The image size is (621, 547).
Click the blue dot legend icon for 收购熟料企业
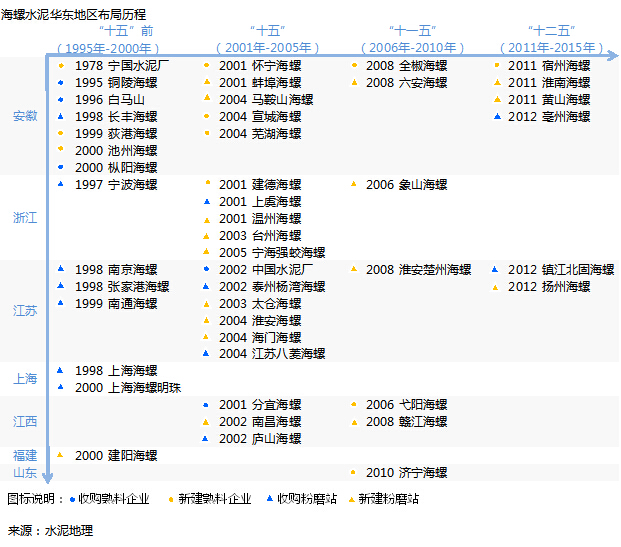click(73, 498)
